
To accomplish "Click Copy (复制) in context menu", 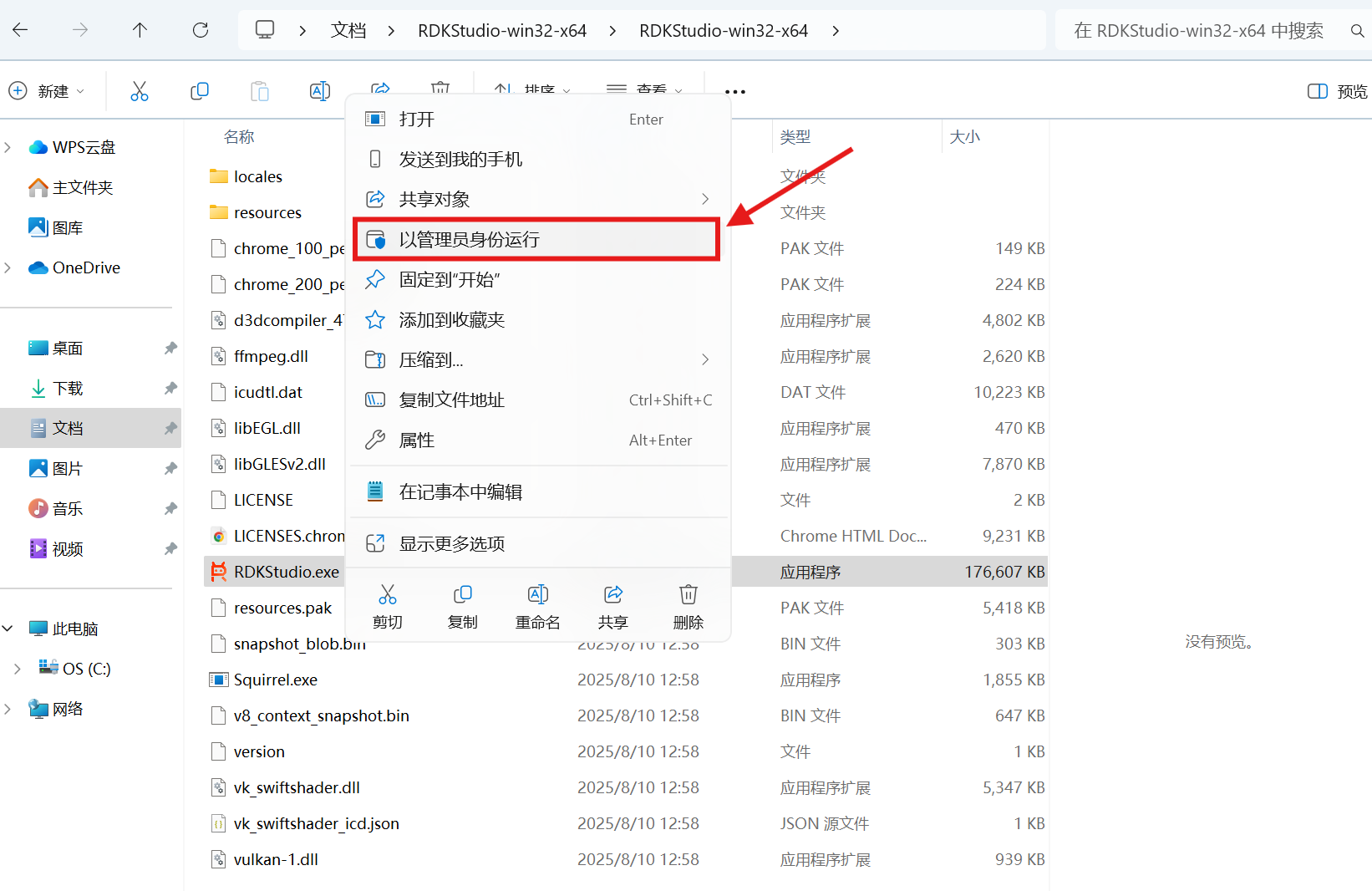I will point(463,607).
